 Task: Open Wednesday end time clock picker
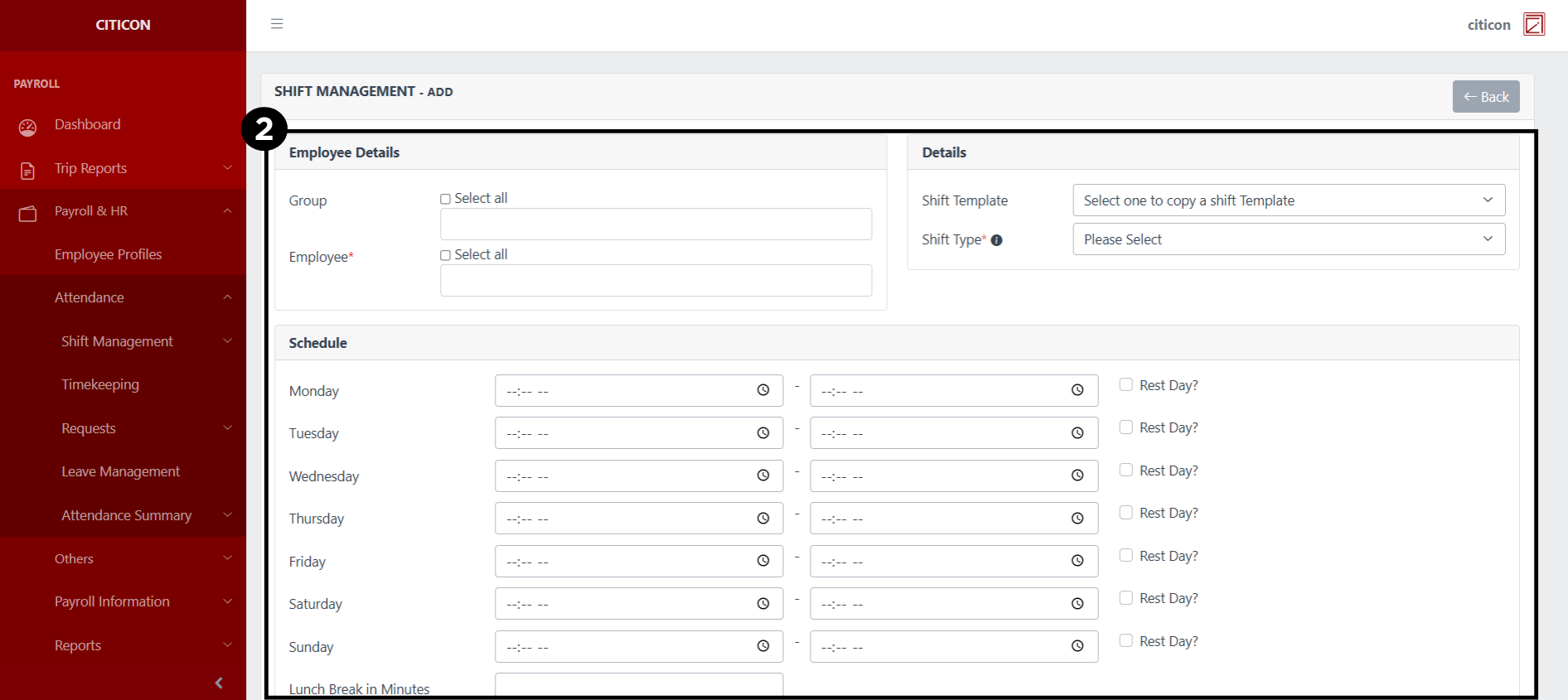(x=1077, y=476)
